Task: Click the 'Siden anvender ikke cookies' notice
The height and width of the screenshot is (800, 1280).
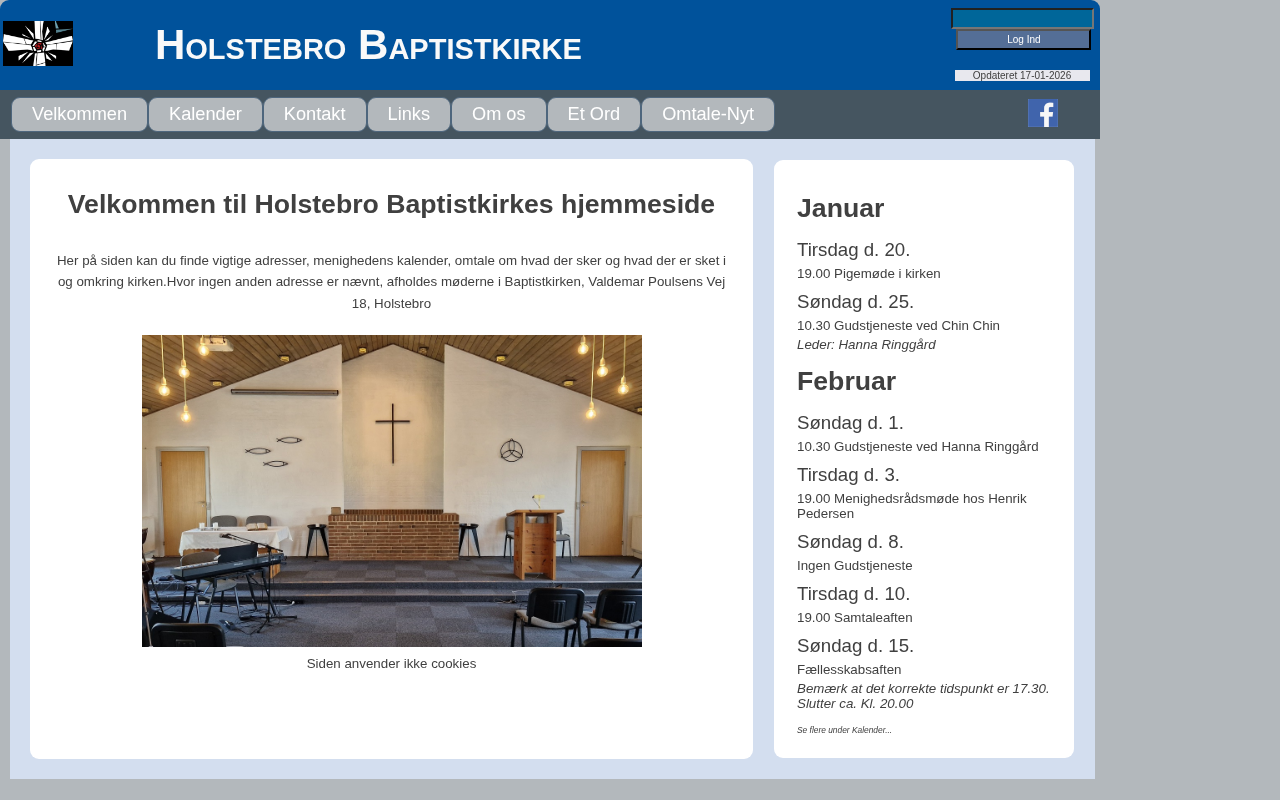Action: click(391, 664)
